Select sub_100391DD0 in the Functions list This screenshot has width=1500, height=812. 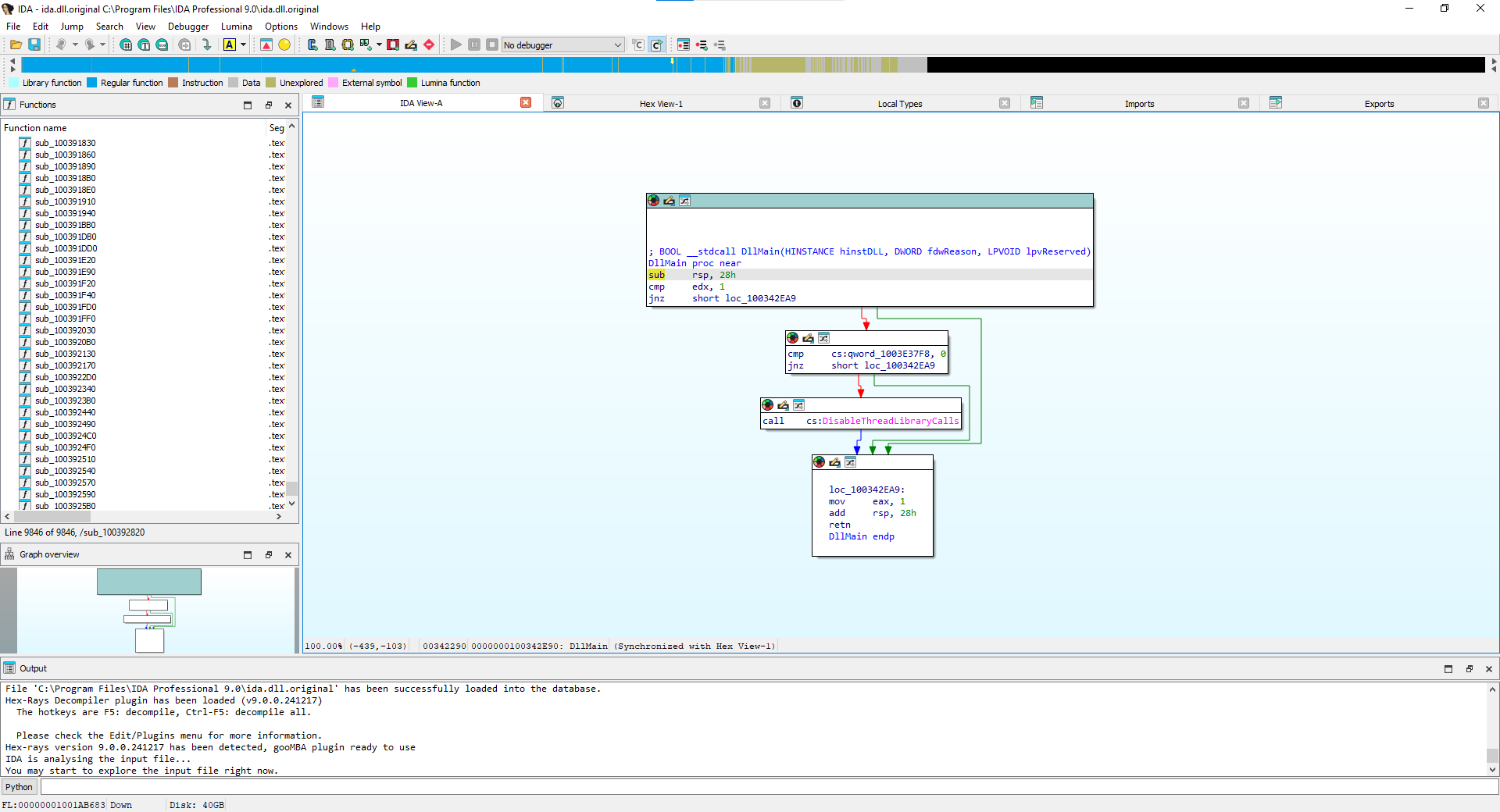(x=66, y=248)
